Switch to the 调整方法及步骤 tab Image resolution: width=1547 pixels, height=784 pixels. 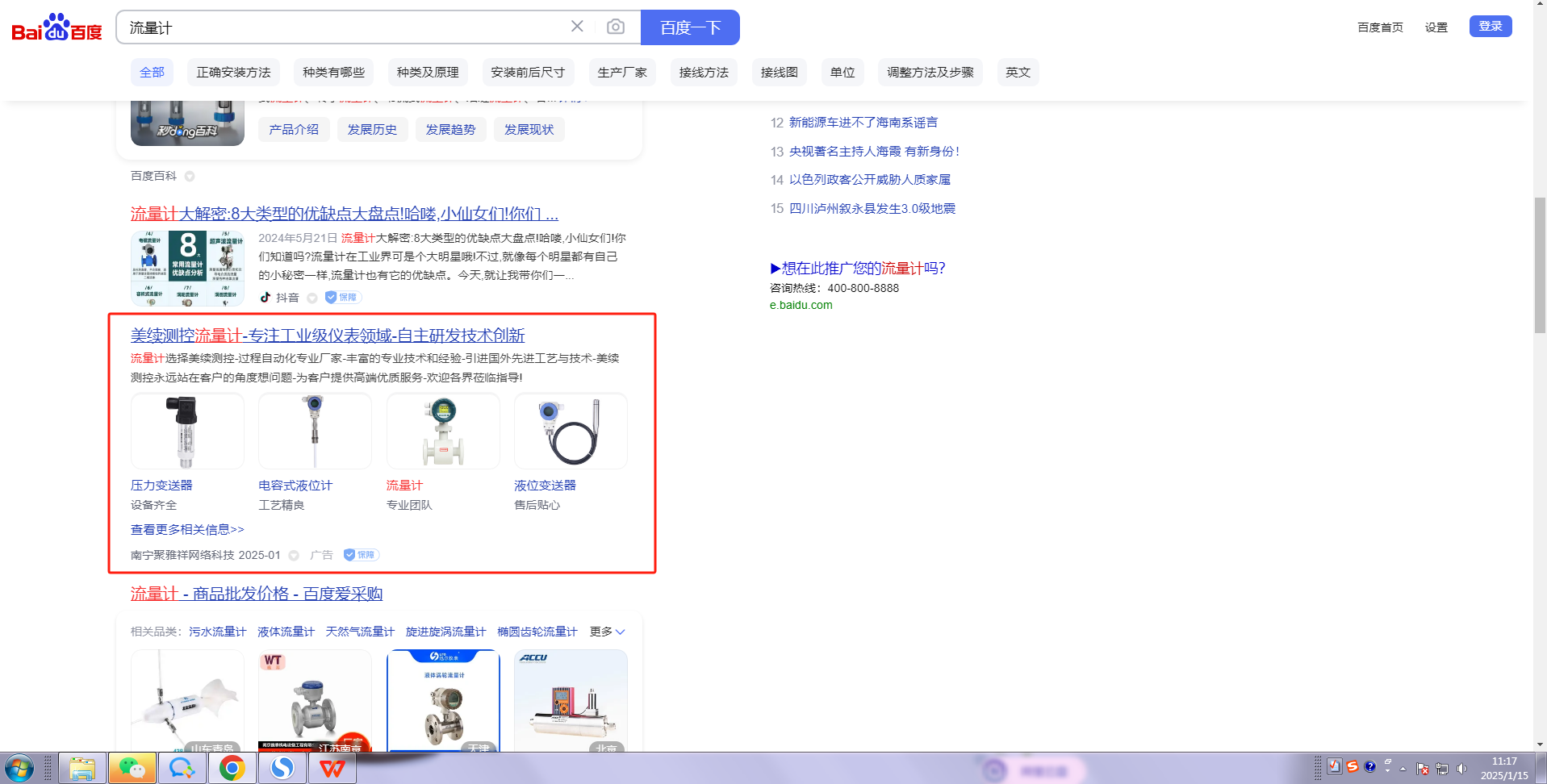coord(930,73)
